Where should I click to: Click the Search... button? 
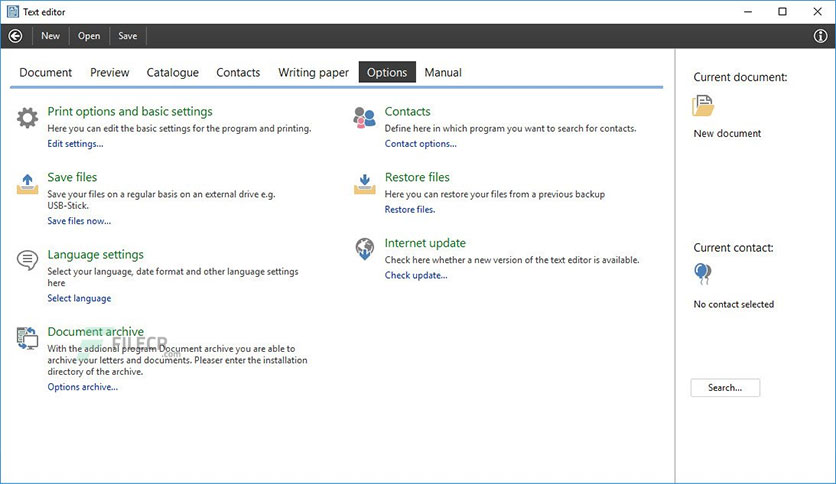tap(725, 388)
